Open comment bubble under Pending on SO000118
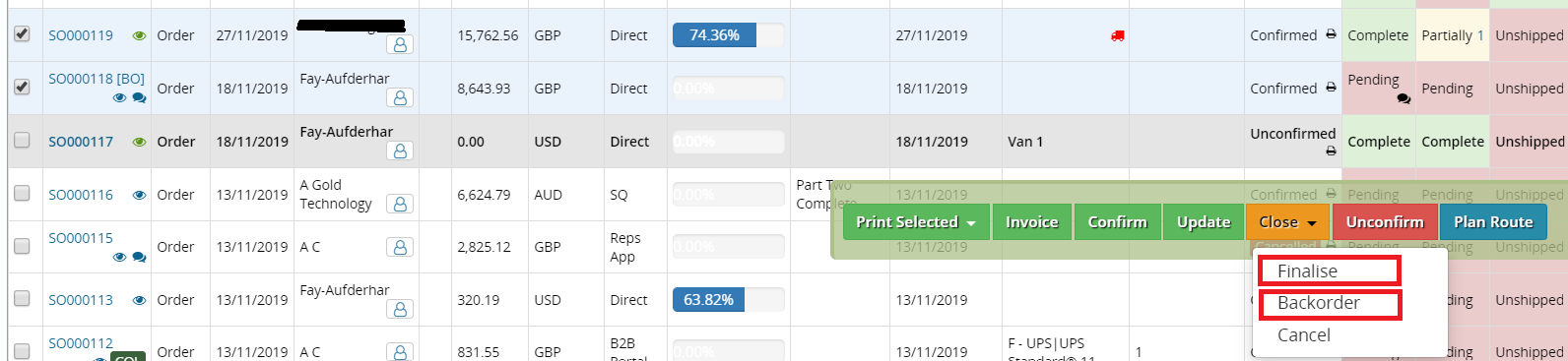The width and height of the screenshot is (1568, 361). pyautogui.click(x=1404, y=98)
